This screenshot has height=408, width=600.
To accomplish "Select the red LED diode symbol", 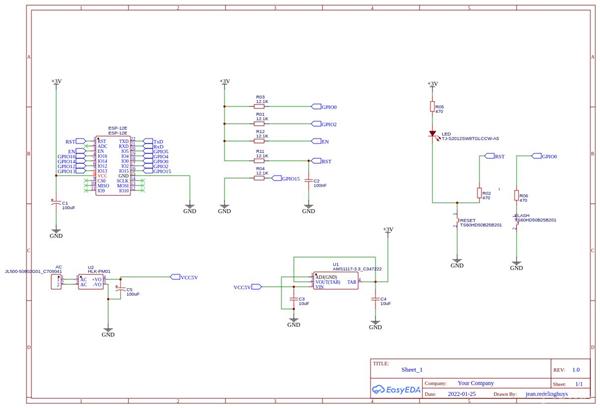I will [x=432, y=134].
